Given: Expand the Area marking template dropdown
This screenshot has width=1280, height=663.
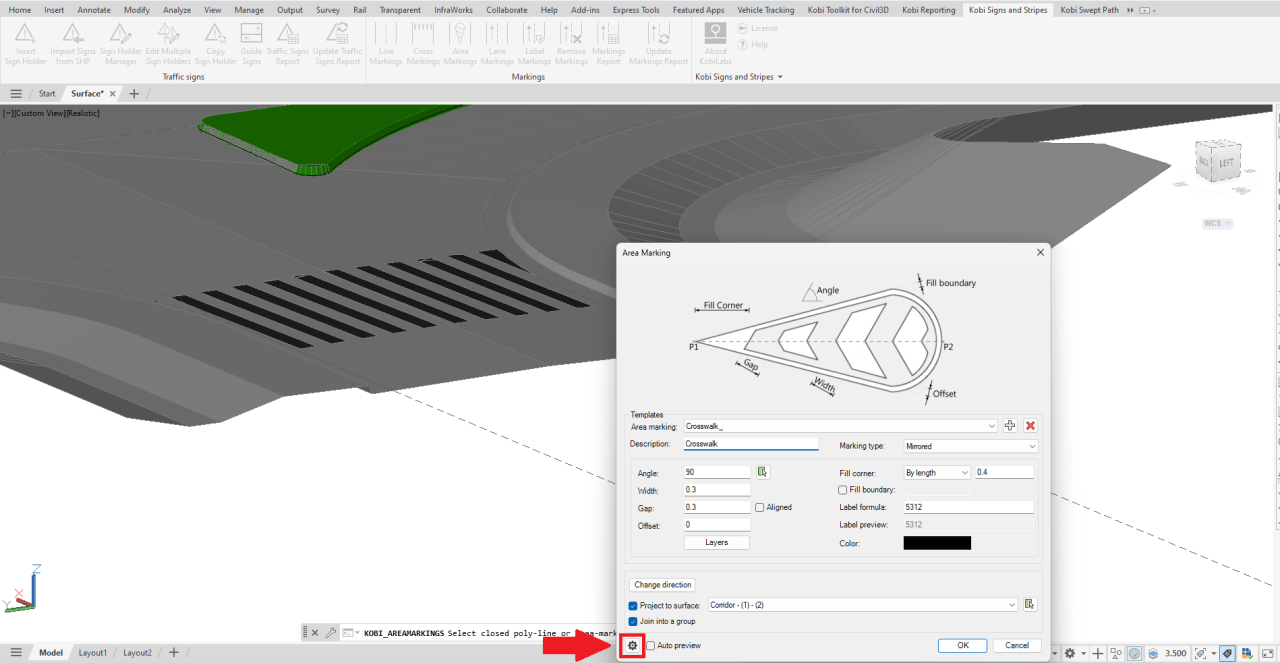Looking at the screenshot, I should [x=991, y=427].
